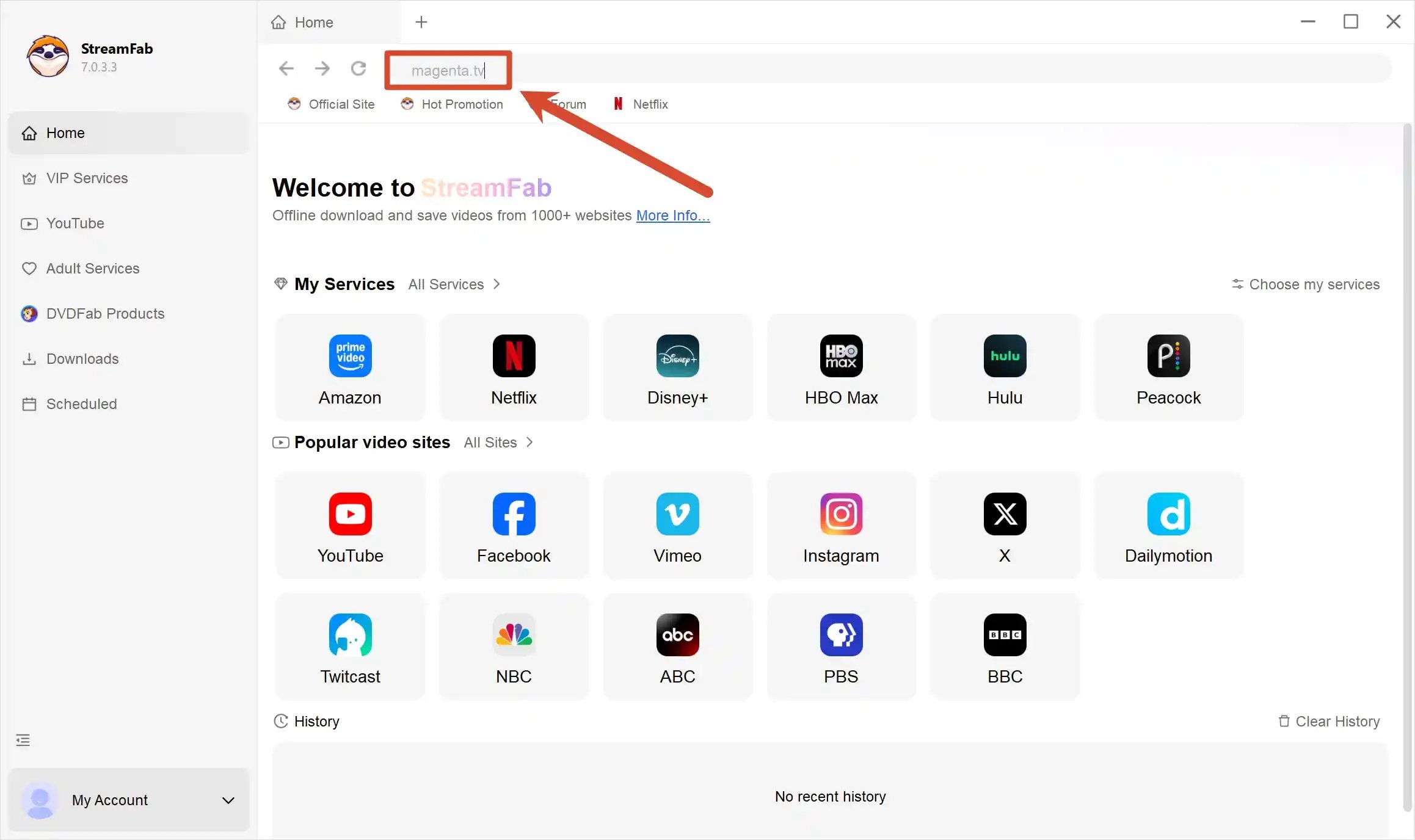Open YouTube in popular video sites
The height and width of the screenshot is (840, 1415).
tap(350, 526)
